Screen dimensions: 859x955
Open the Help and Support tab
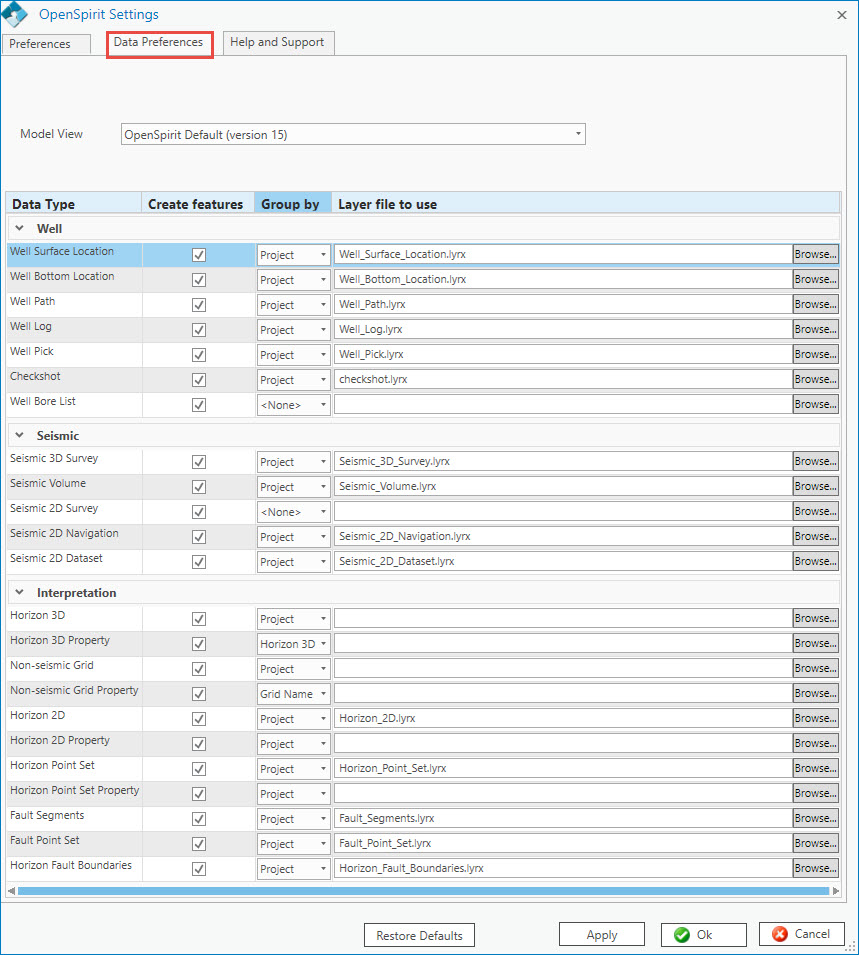(x=278, y=43)
